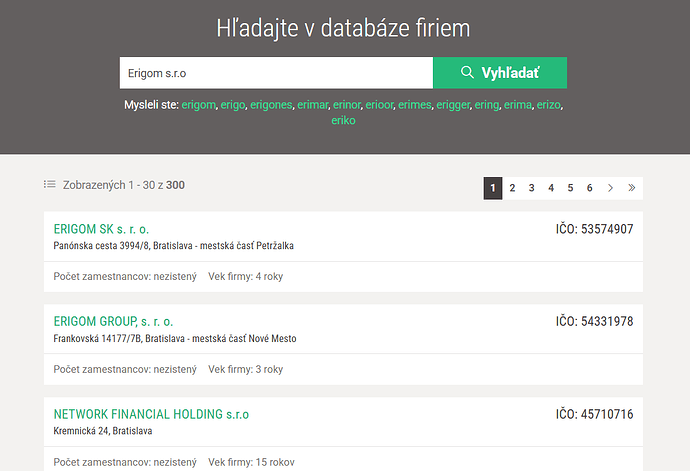The image size is (690, 471).
Task: Open the ERIGOM SK s. r. o. company
Action: (101, 229)
